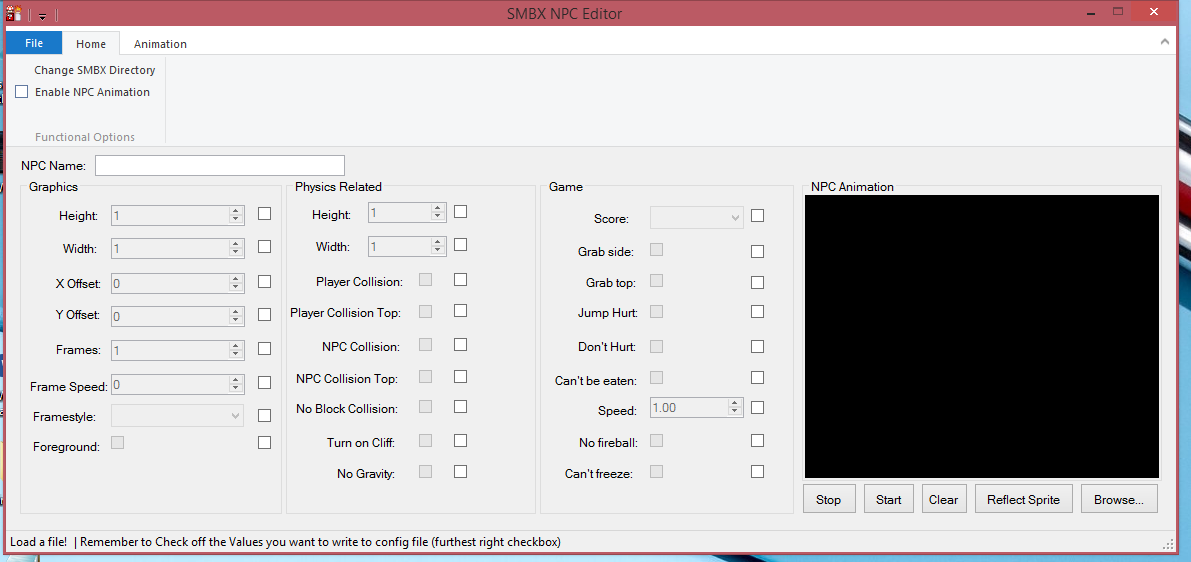
Task: Check the Foreground write checkbox
Action: (x=264, y=443)
